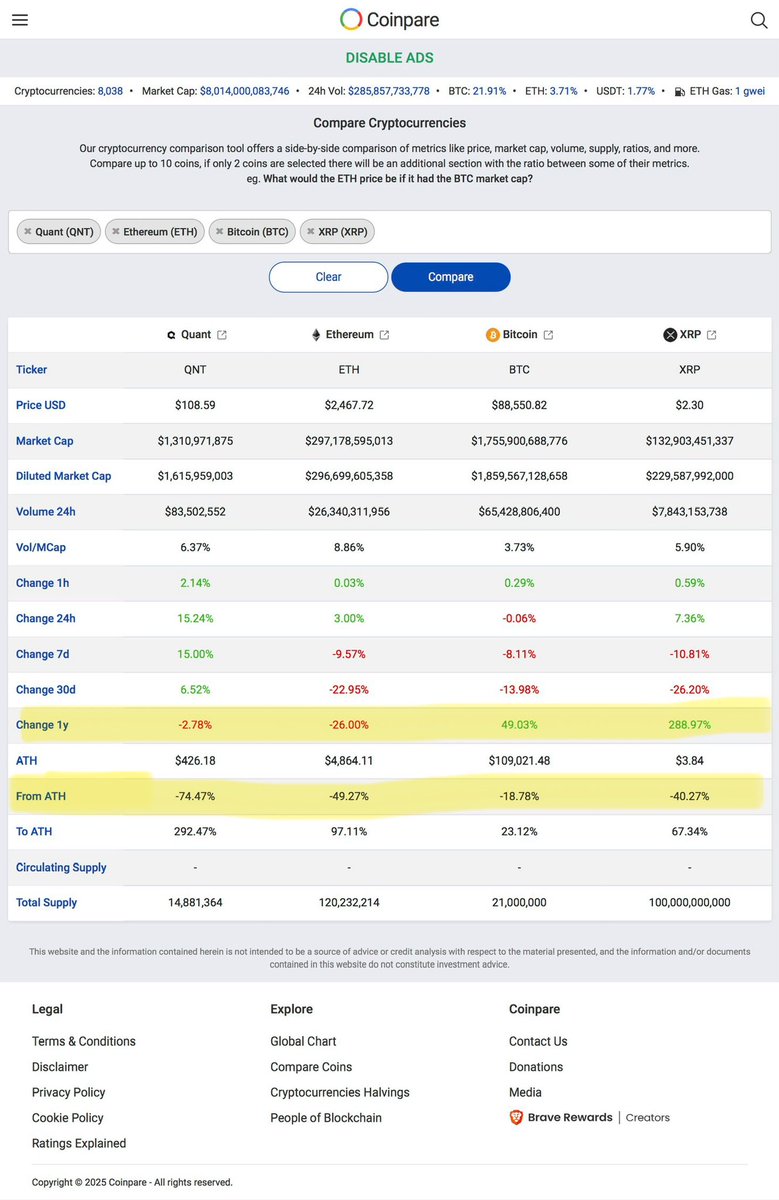The image size is (779, 1200).
Task: Open Cryptocurrencies count 8,038 link
Action: [110, 91]
